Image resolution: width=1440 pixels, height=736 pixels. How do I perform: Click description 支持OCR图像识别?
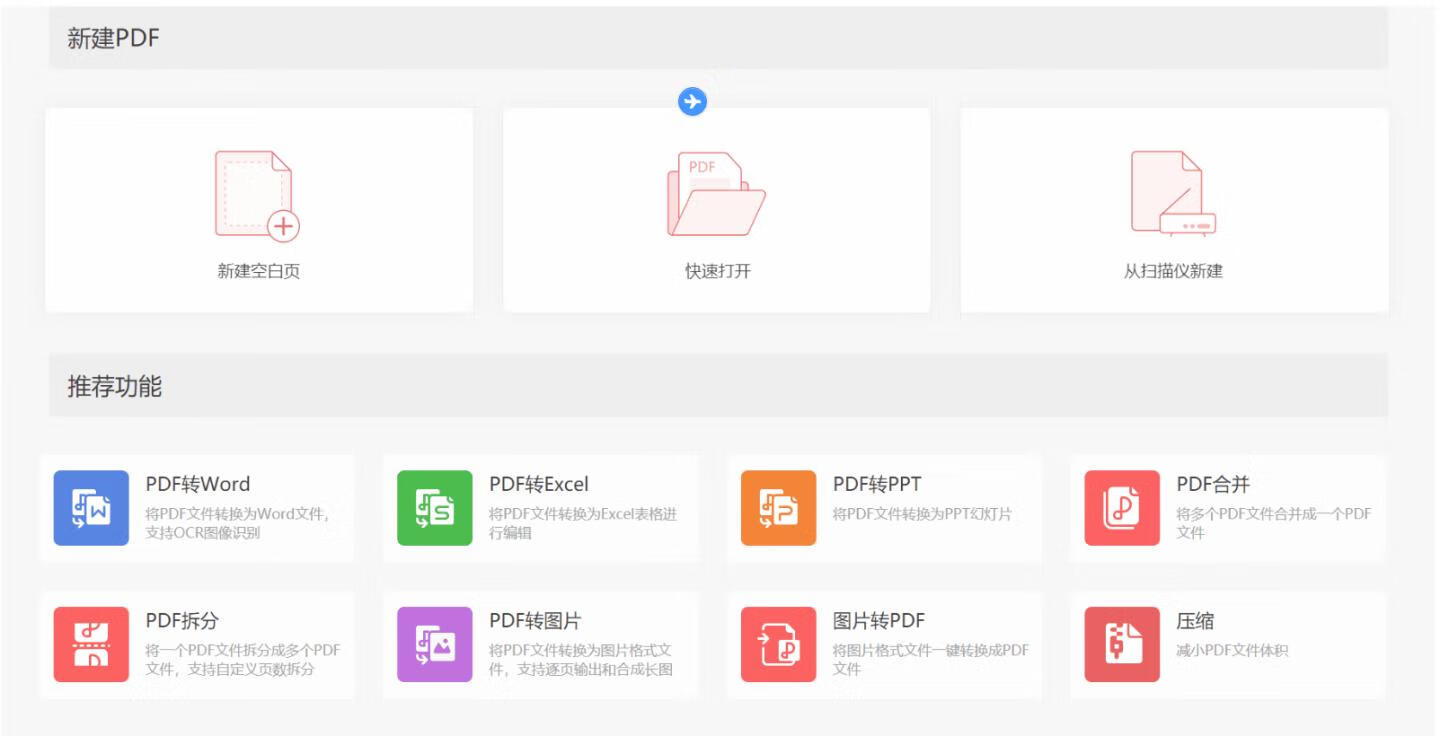(203, 533)
